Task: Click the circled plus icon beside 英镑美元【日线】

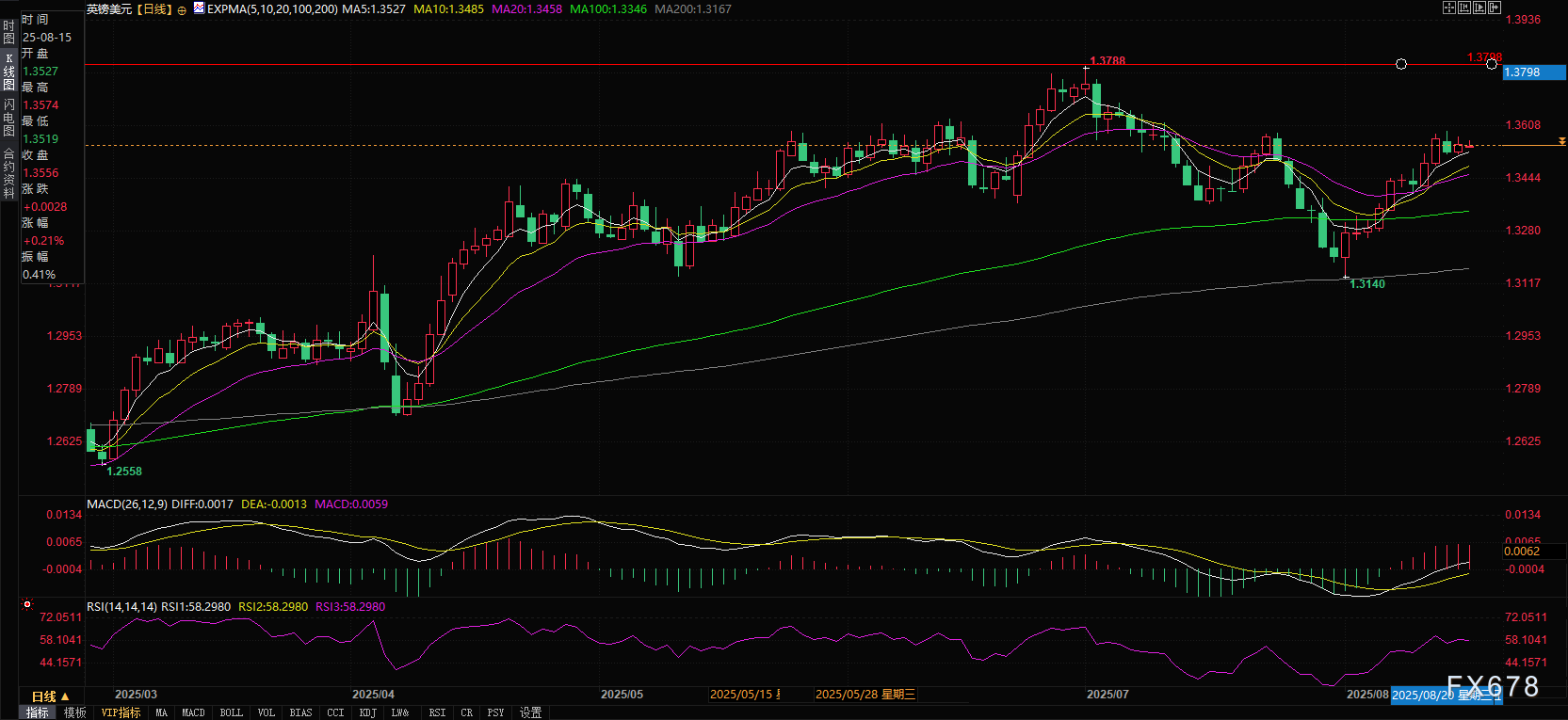Action: coord(182,10)
